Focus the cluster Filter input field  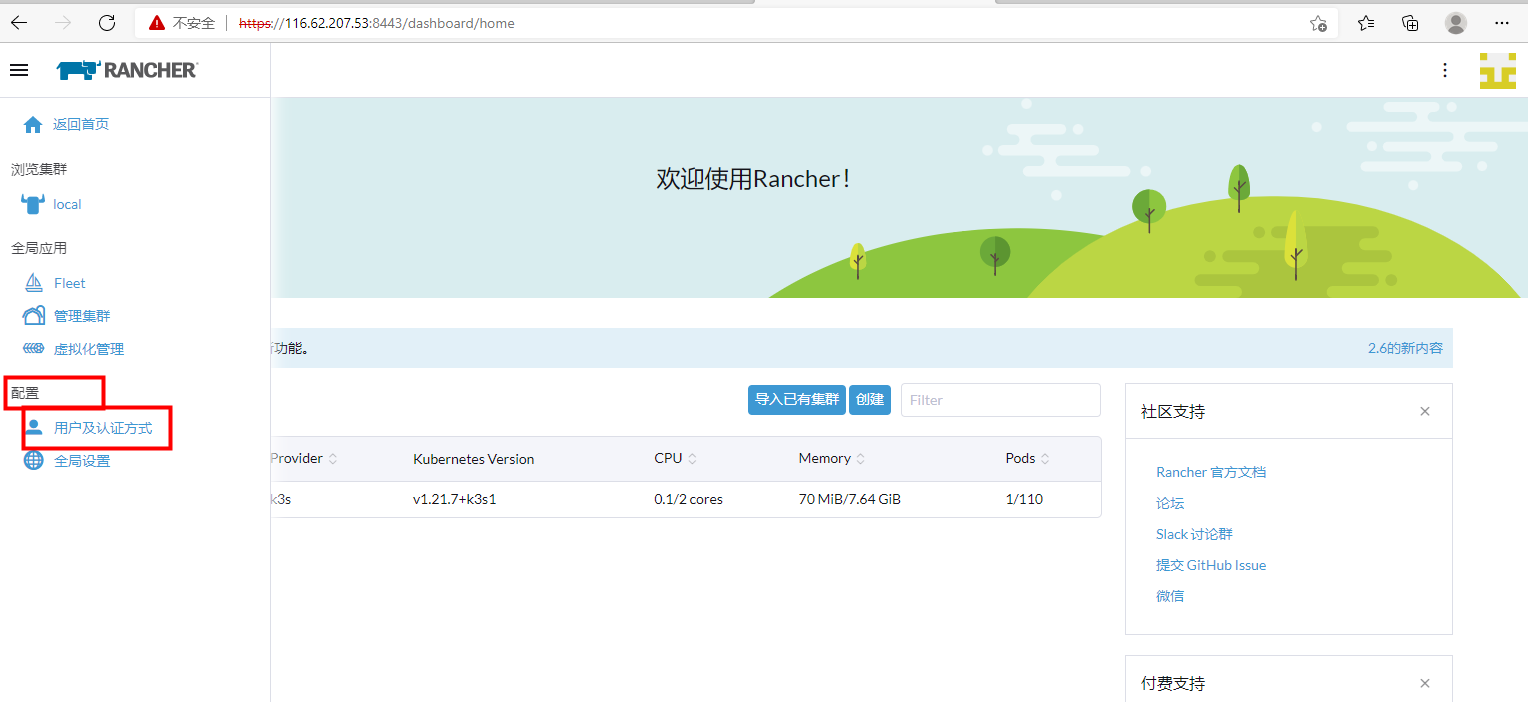tap(1001, 399)
